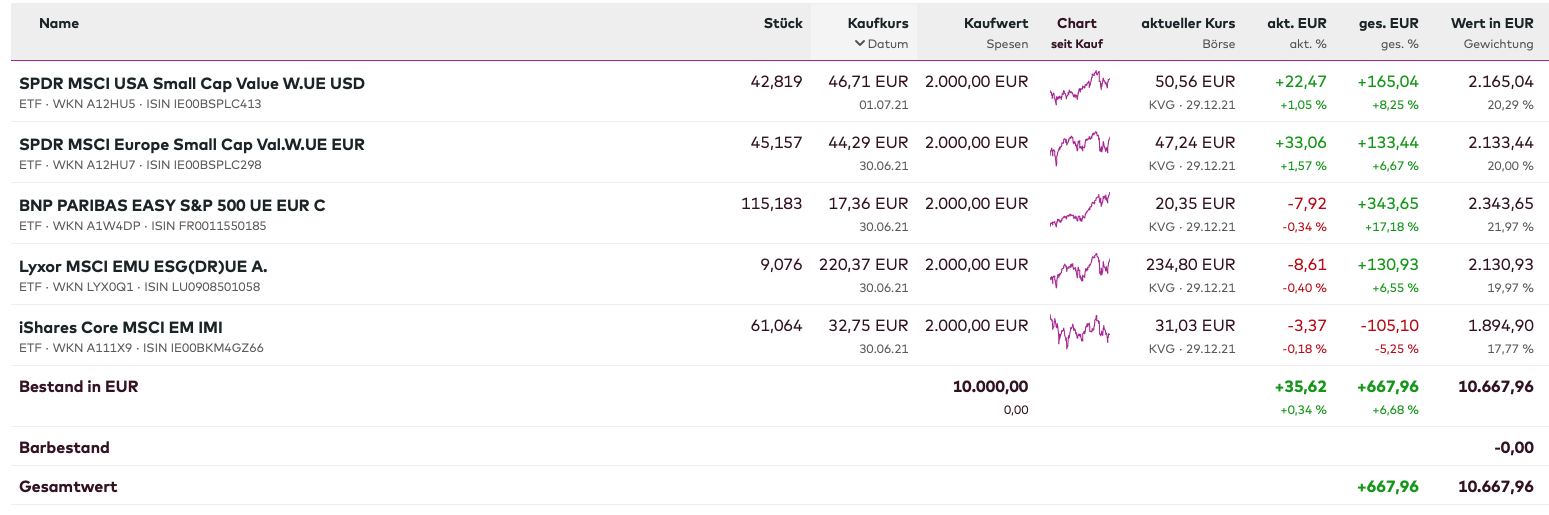The width and height of the screenshot is (1549, 515).
Task: Sort by the aktueller Kurs header
Action: tap(1188, 23)
